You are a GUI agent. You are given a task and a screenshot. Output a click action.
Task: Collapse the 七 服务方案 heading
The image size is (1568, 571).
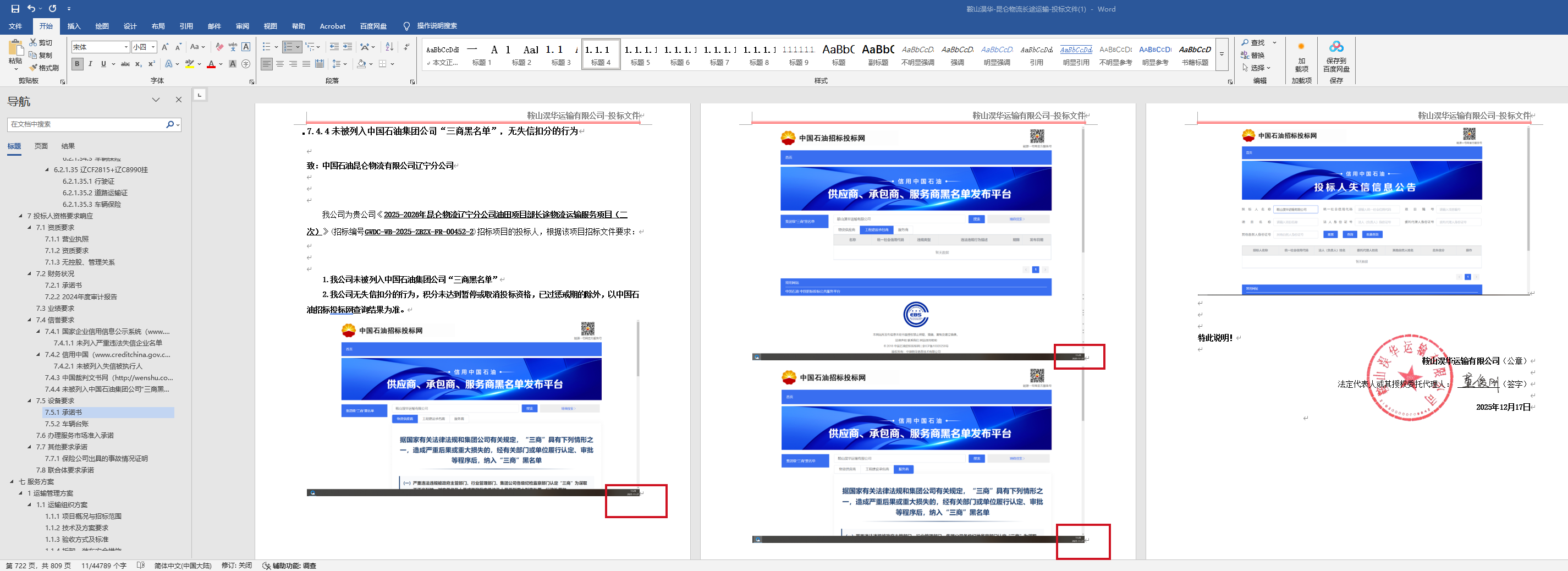point(12,481)
